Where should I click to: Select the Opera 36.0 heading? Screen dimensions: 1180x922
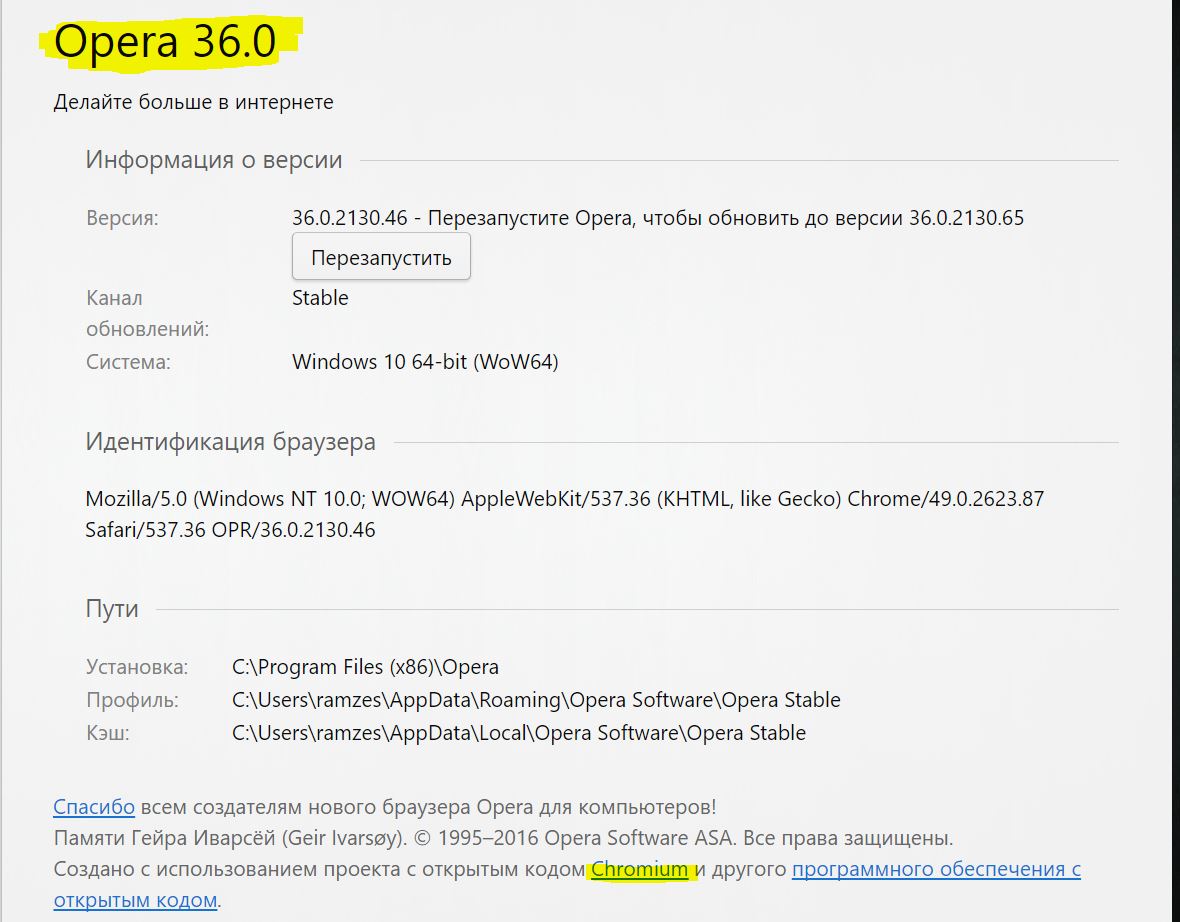165,41
